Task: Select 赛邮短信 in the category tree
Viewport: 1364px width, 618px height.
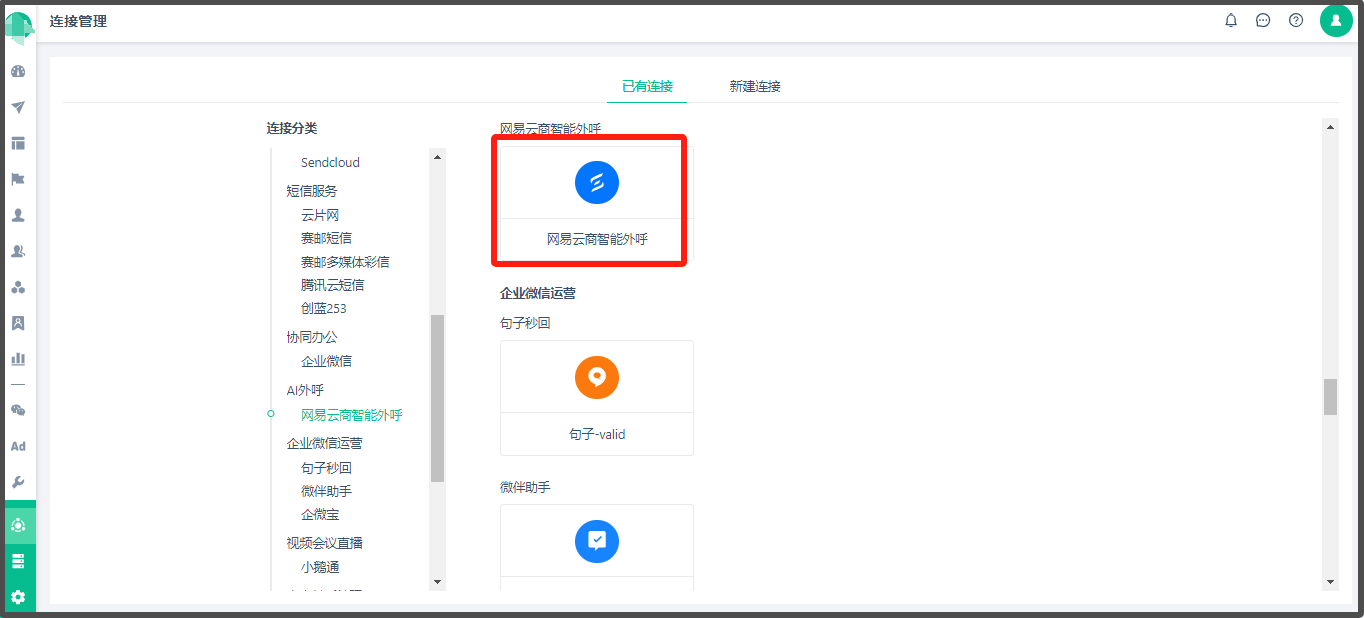Action: pos(326,238)
